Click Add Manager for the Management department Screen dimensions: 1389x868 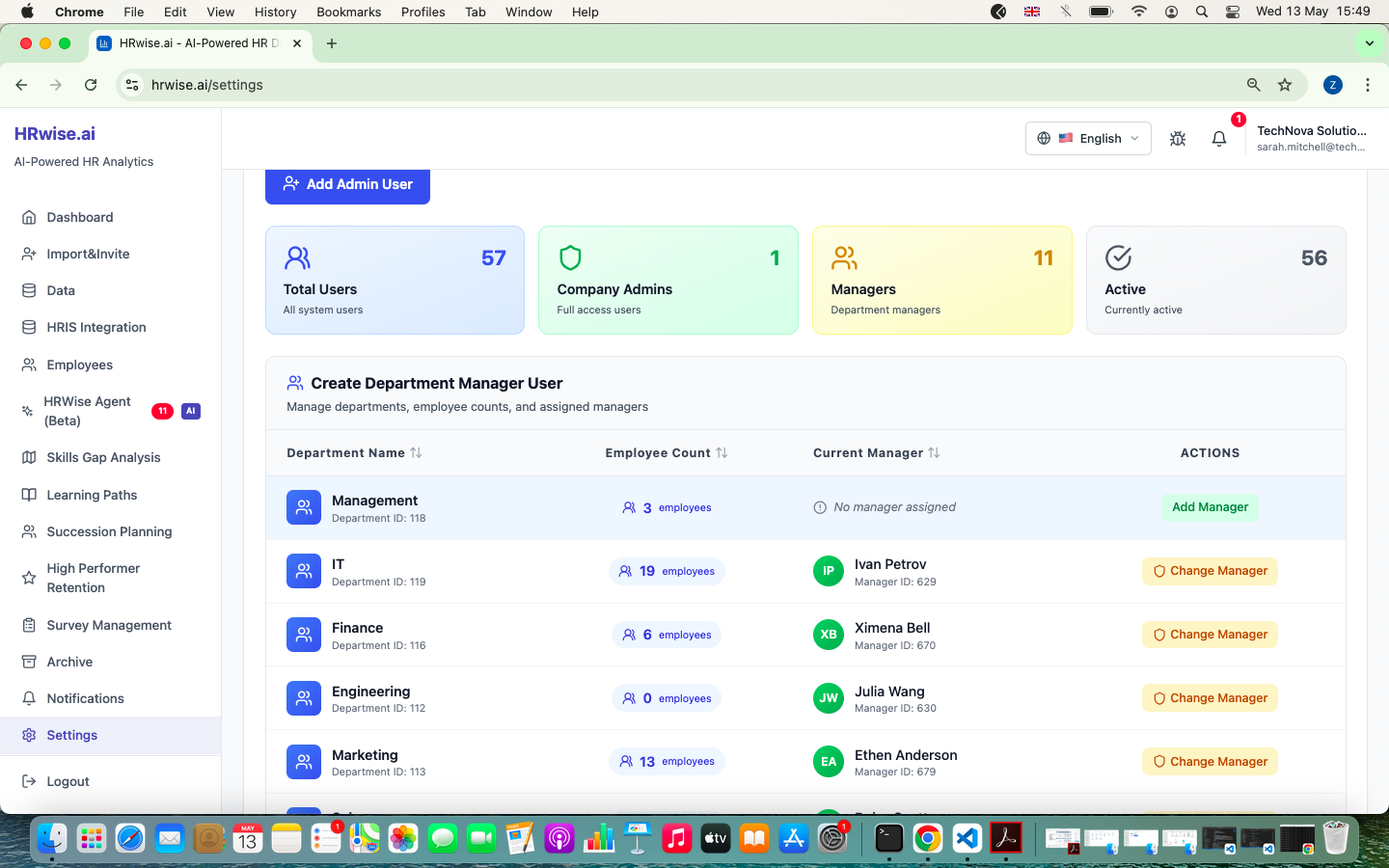pos(1210,507)
